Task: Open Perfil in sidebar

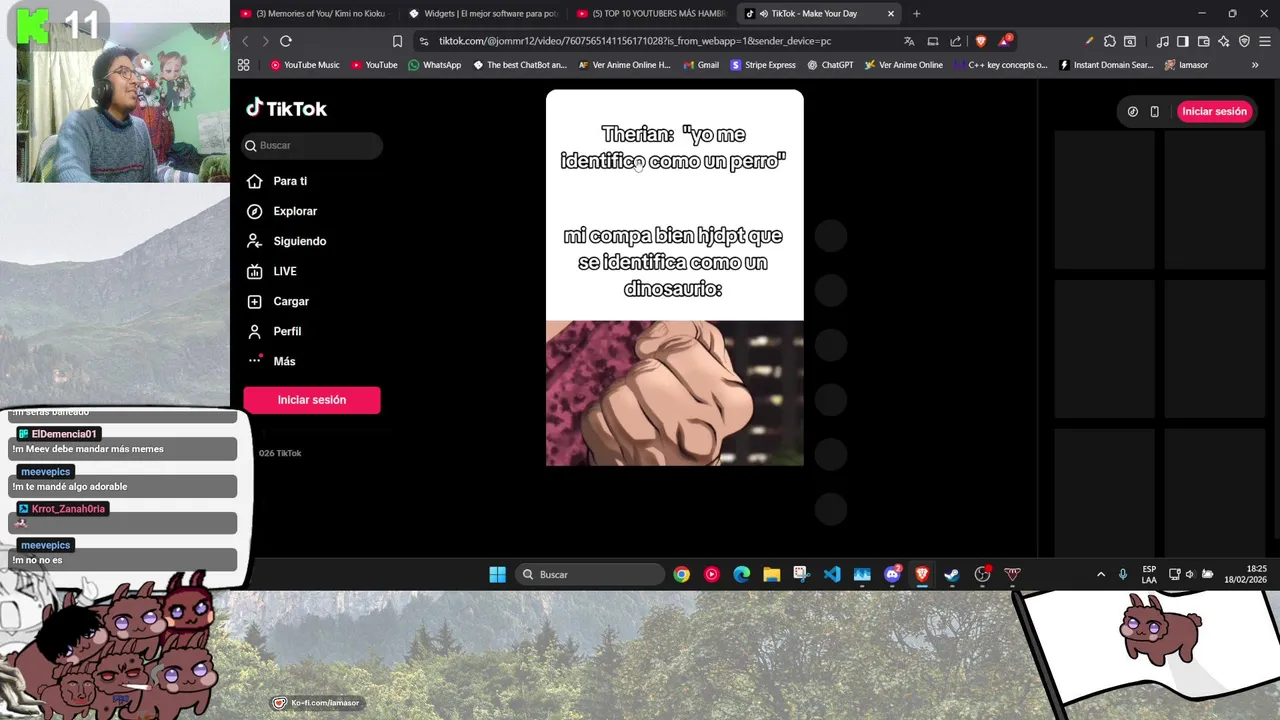Action: [x=274, y=331]
